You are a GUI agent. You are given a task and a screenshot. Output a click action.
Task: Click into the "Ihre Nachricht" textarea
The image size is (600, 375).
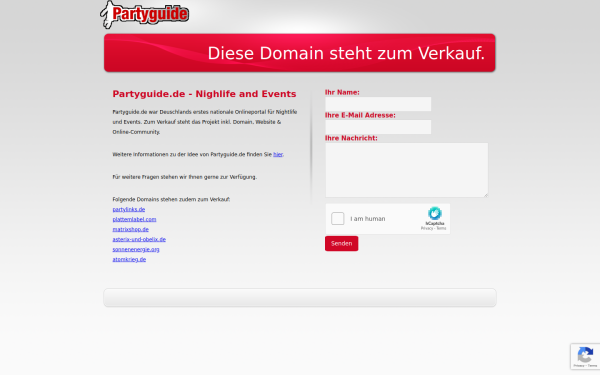[407, 170]
